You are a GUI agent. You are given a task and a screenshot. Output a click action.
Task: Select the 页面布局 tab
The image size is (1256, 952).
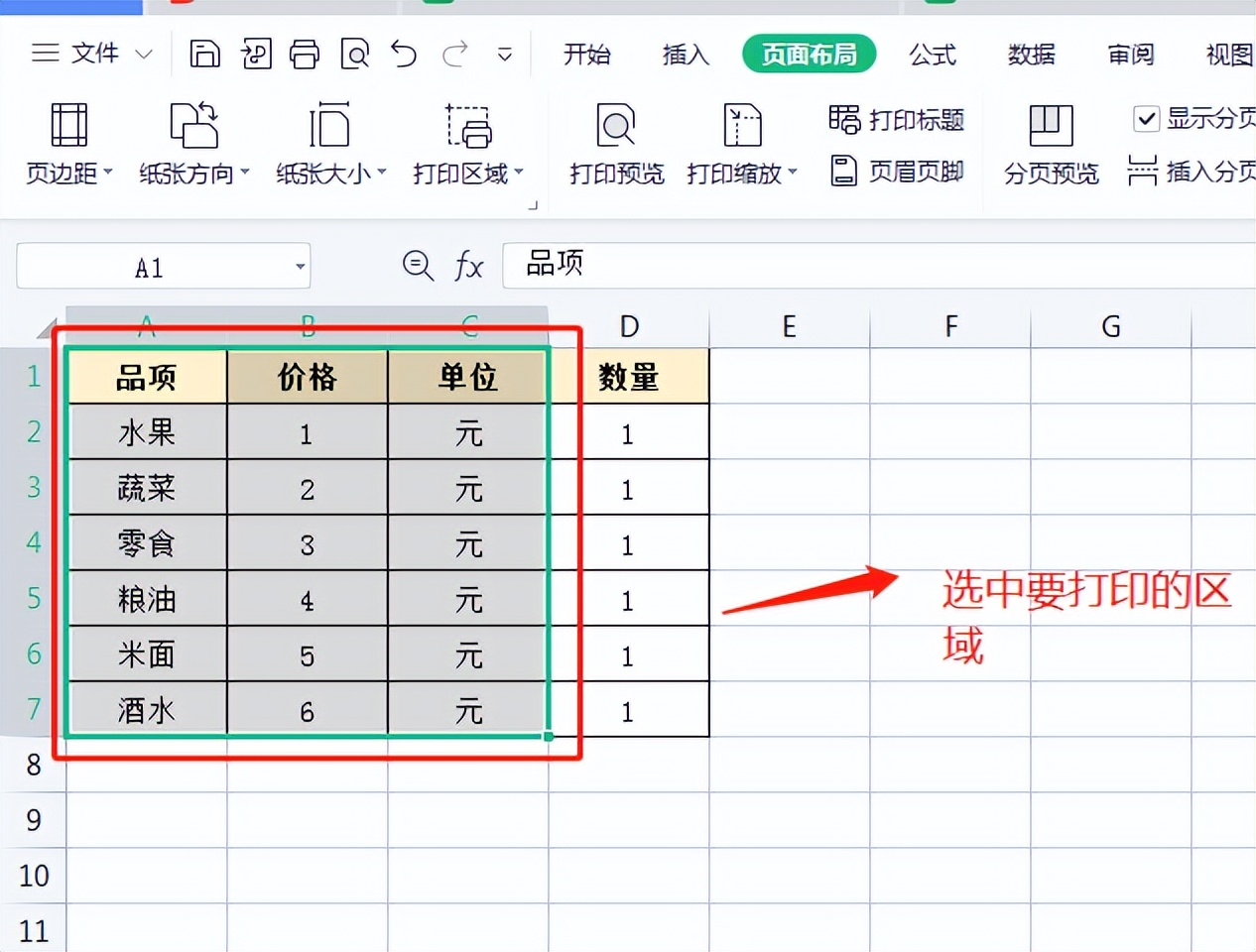(809, 54)
